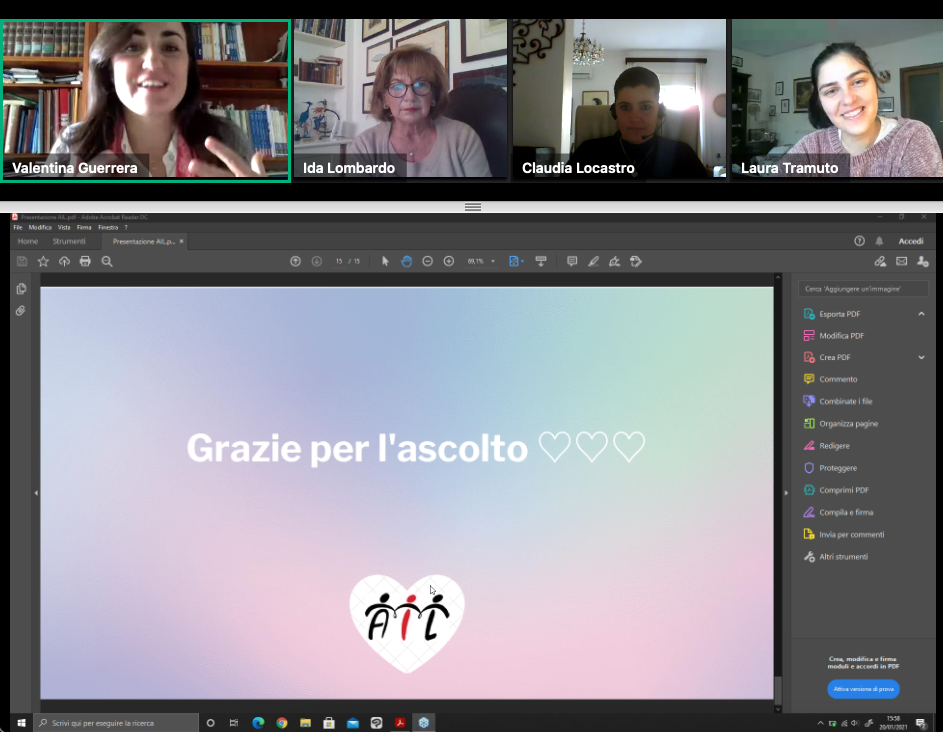
Task: Open the File menu
Action: (x=18, y=227)
